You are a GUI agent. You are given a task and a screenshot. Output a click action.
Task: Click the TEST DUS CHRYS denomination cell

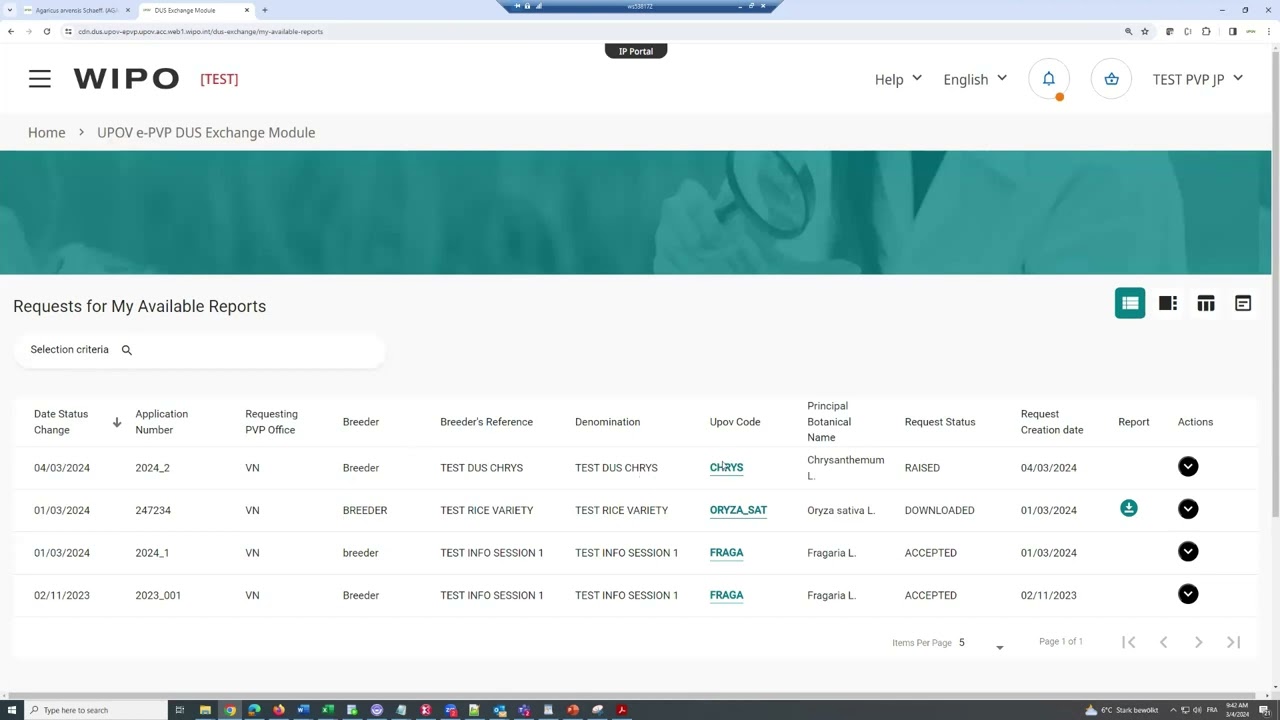click(616, 468)
